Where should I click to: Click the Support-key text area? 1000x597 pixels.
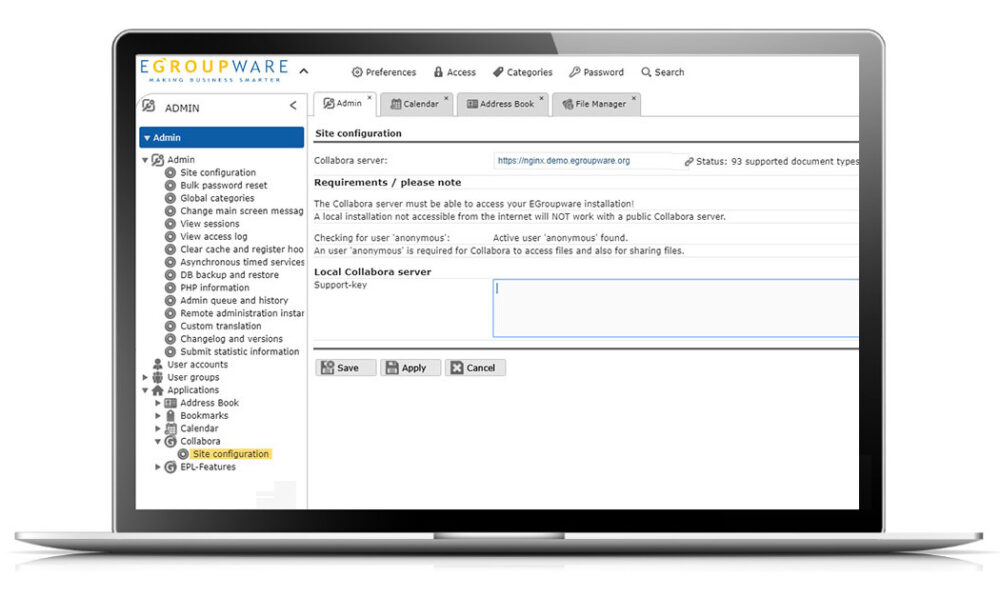pos(675,308)
